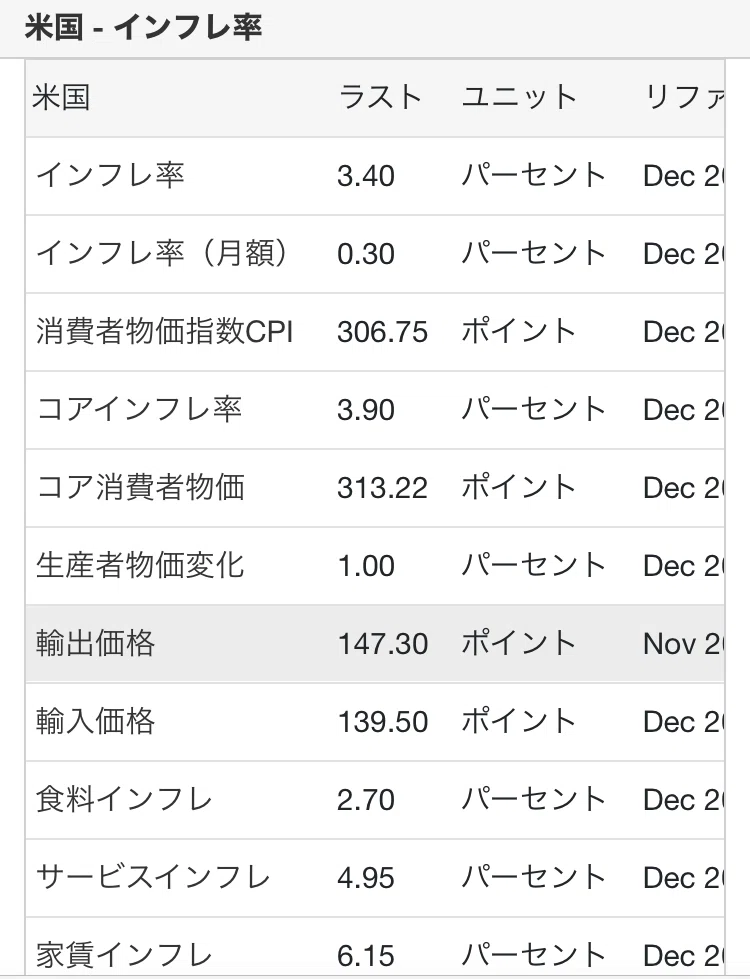Click the 6.15 rent inflation value

[x=366, y=956]
